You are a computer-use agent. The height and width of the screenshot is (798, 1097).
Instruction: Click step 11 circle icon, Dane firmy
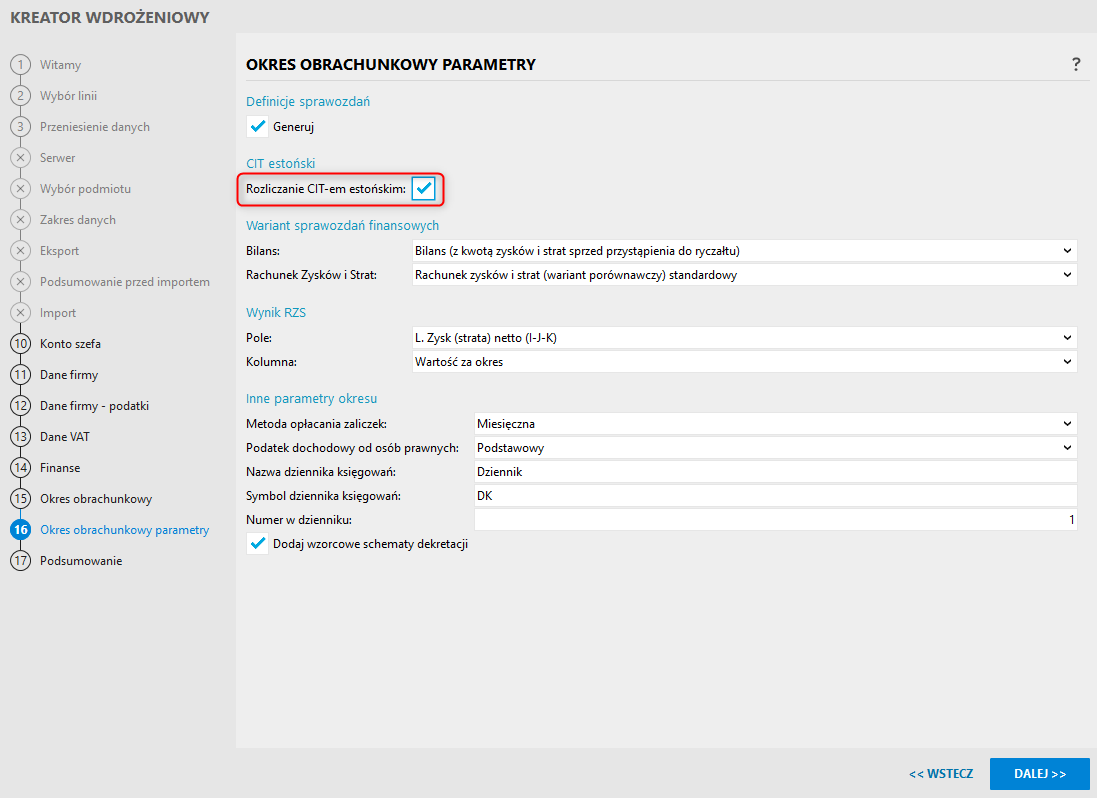(x=20, y=375)
